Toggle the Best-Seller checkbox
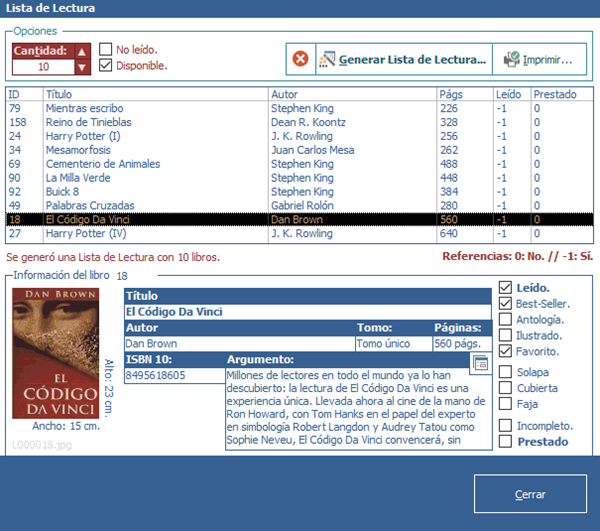 [x=505, y=304]
